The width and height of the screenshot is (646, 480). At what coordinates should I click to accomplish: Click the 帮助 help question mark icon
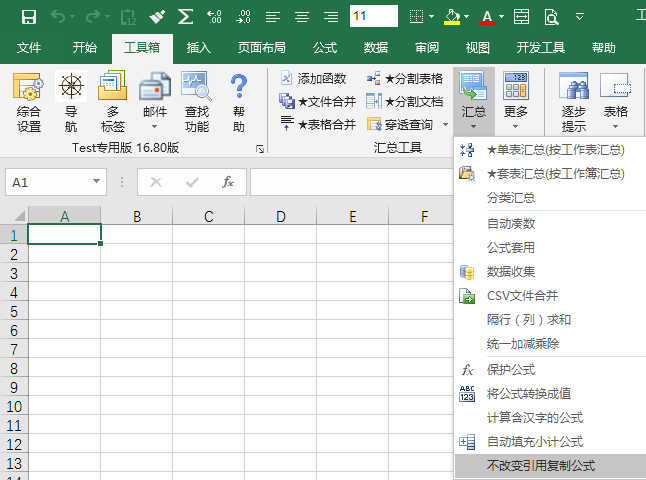238,102
